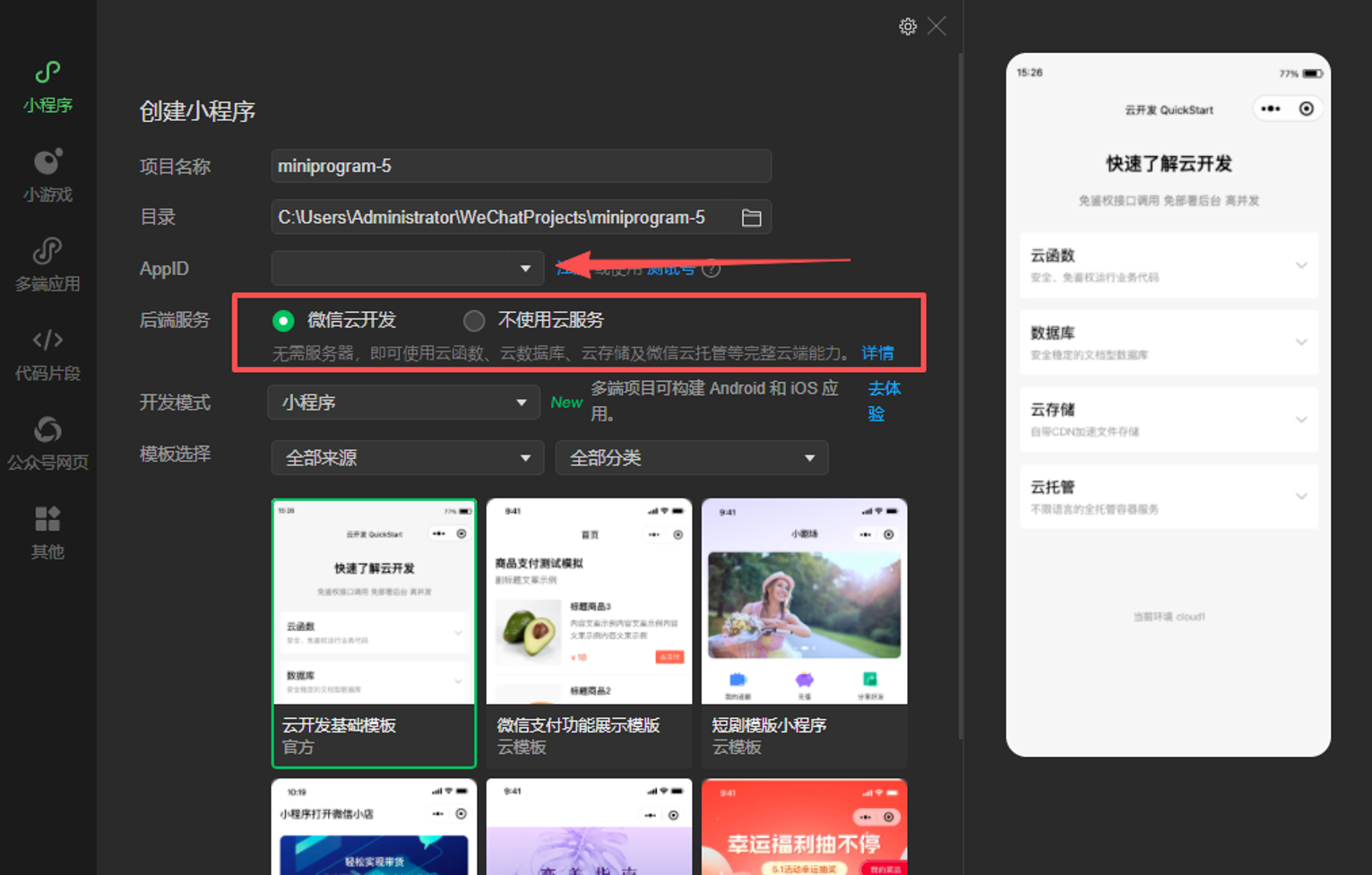Open the AppID dropdown list
The width and height of the screenshot is (1372, 875).
pos(525,268)
